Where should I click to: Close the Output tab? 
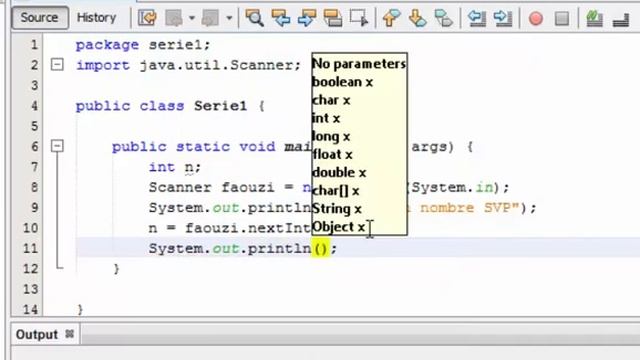pyautogui.click(x=69, y=334)
